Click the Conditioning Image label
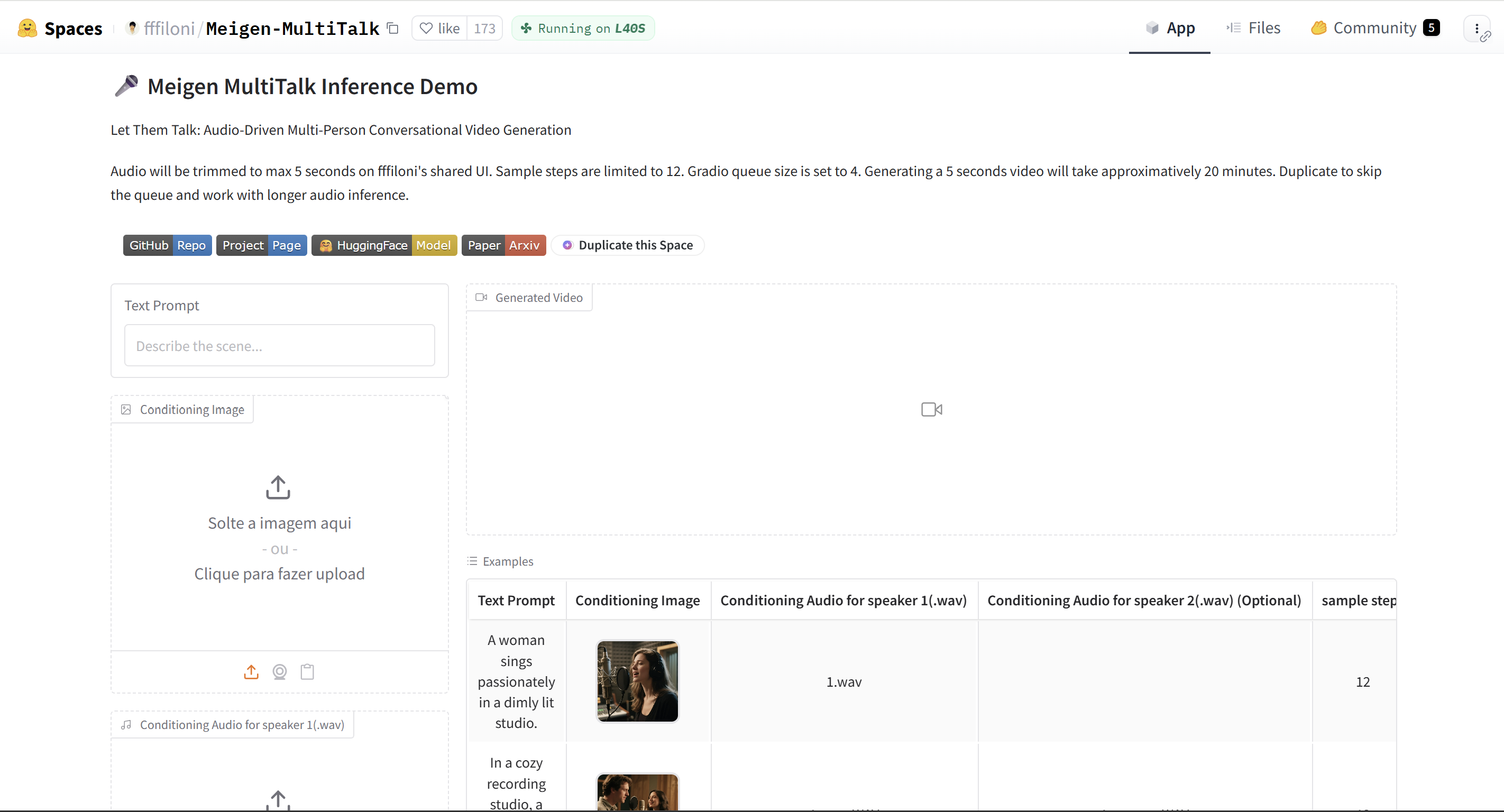This screenshot has height=812, width=1504. [182, 410]
